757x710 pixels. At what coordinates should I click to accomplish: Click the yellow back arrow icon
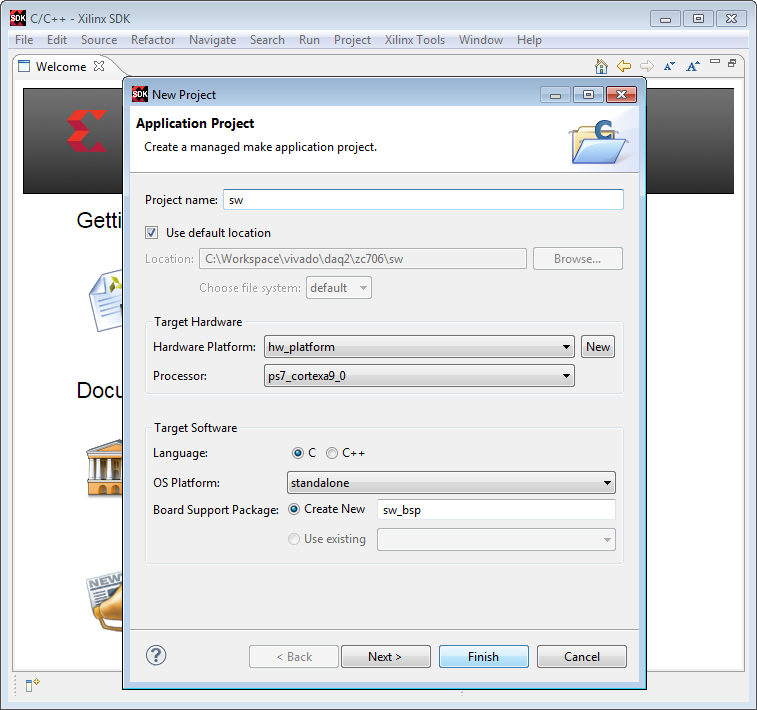(x=624, y=66)
